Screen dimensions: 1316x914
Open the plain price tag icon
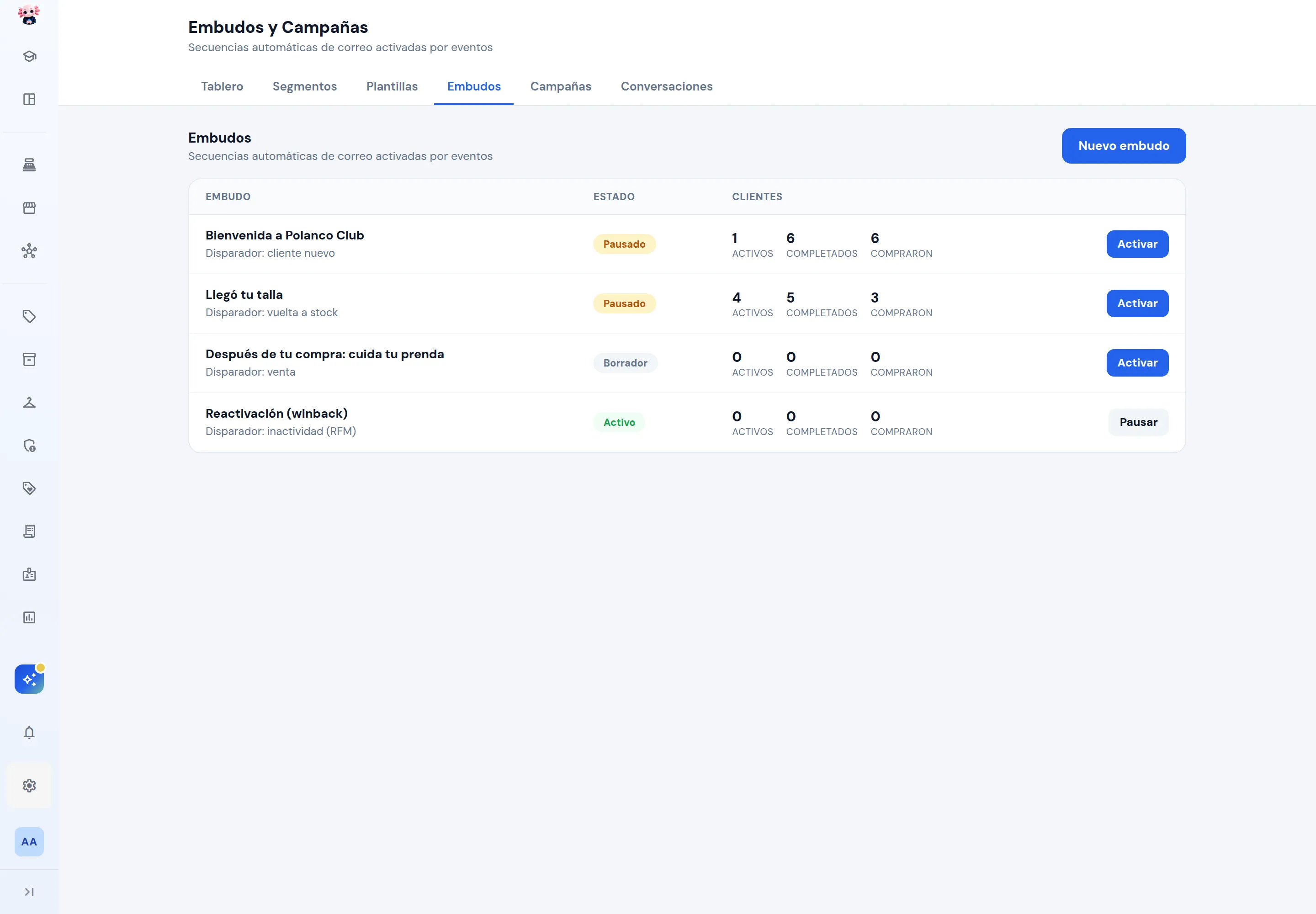[x=29, y=317]
